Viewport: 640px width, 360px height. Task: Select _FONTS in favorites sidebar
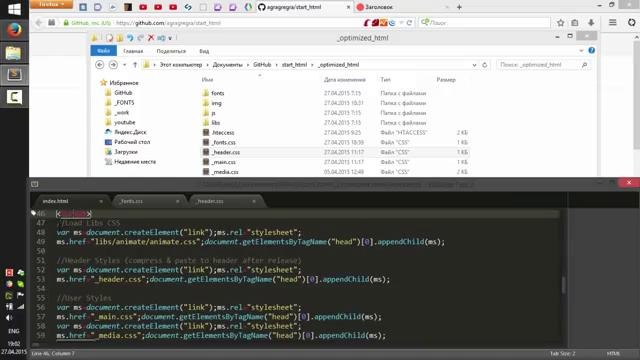click(x=124, y=102)
